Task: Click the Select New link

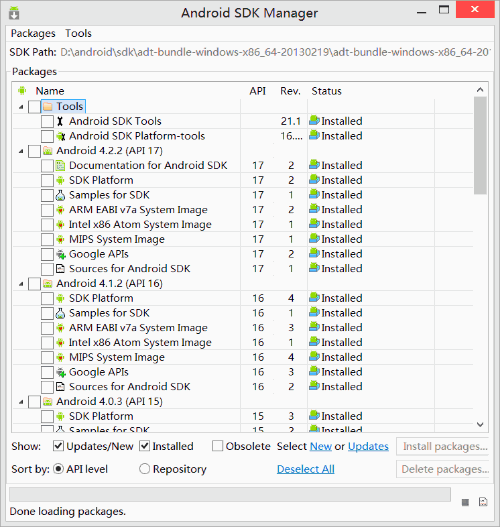Action: 321,446
